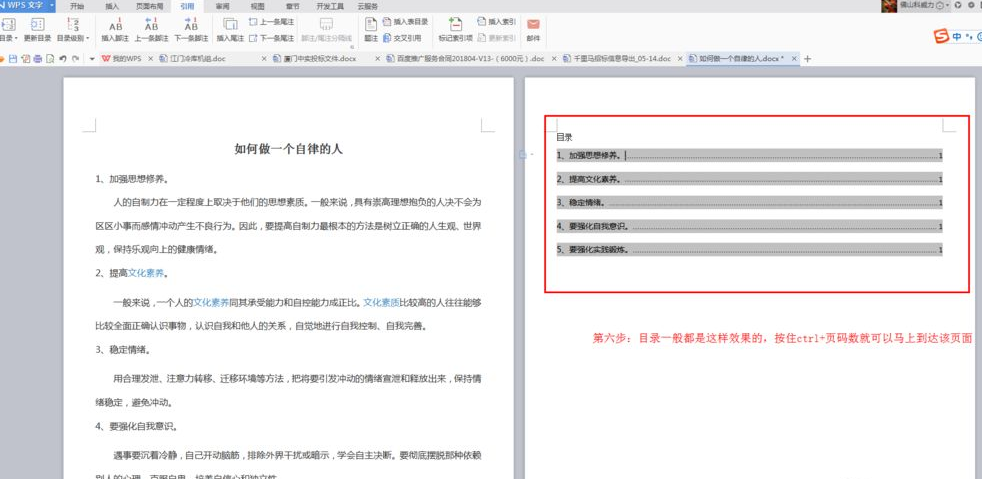The image size is (982, 479).
Task: Switch to the 插入 ribbon tab
Action: pyautogui.click(x=112, y=6)
